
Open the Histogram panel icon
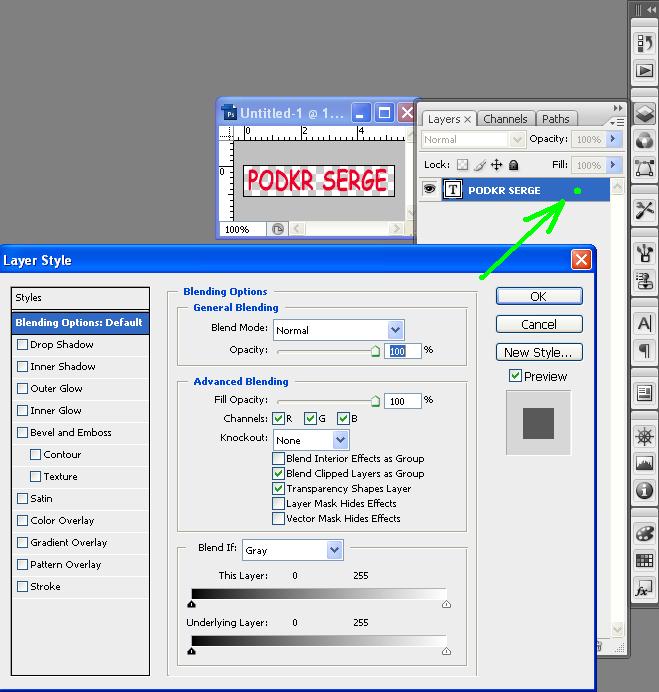click(x=644, y=463)
